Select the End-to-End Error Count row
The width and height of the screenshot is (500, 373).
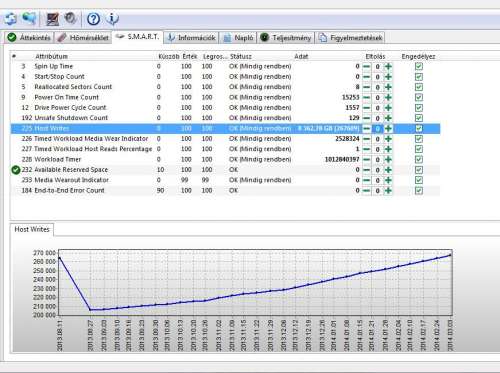pos(225,190)
